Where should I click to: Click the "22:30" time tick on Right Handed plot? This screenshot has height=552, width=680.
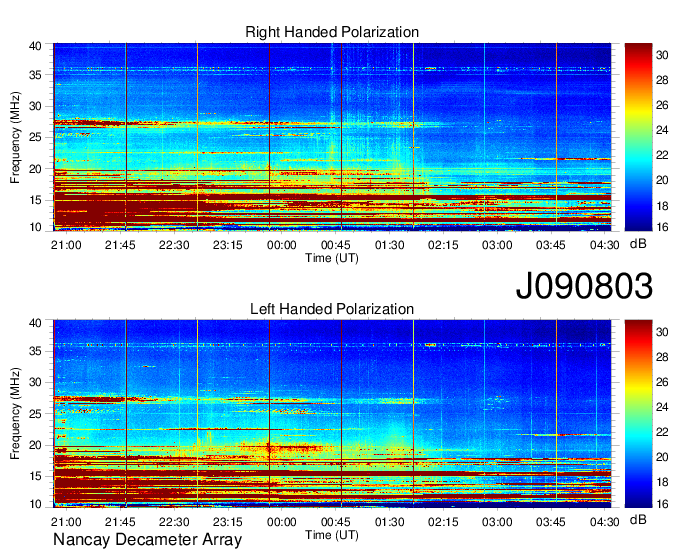(x=174, y=245)
